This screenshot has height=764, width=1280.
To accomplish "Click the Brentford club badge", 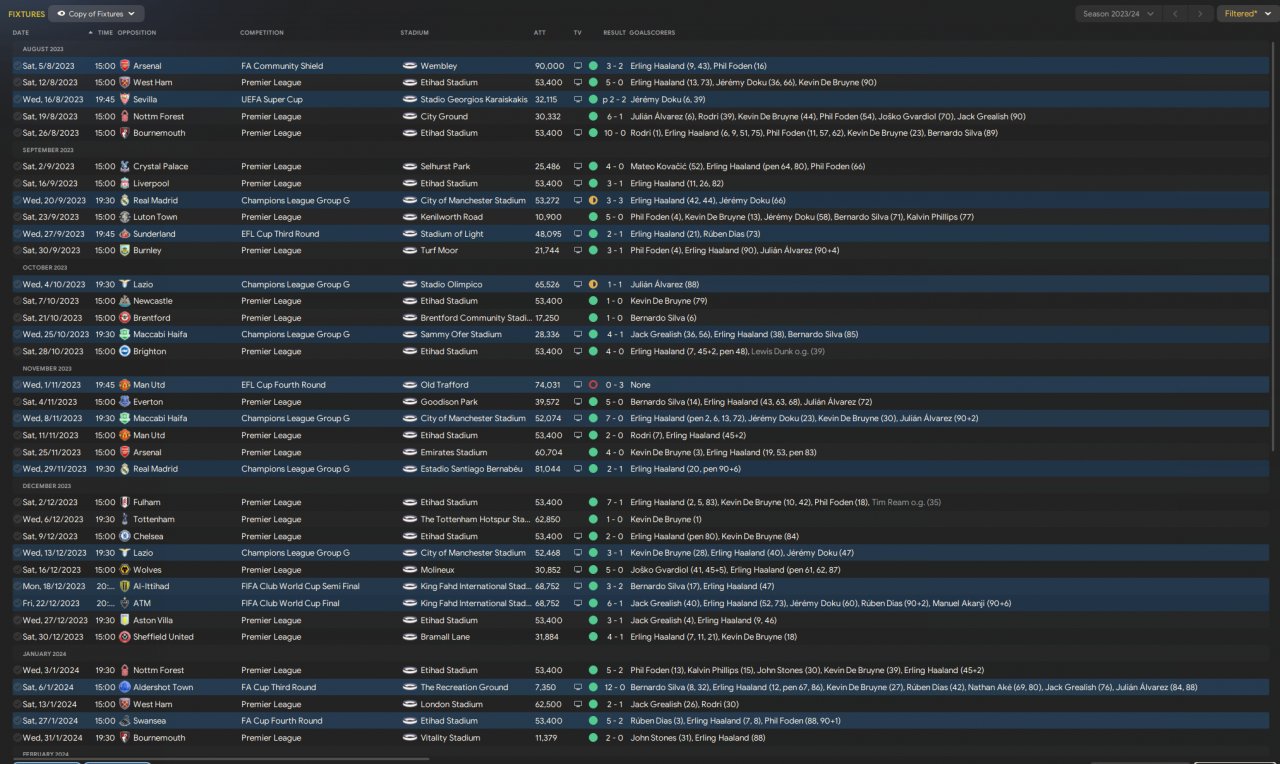I will pyautogui.click(x=124, y=318).
